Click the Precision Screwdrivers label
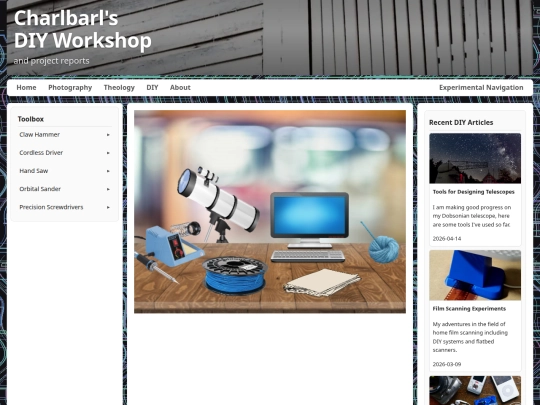Image resolution: width=540 pixels, height=405 pixels. (51, 207)
